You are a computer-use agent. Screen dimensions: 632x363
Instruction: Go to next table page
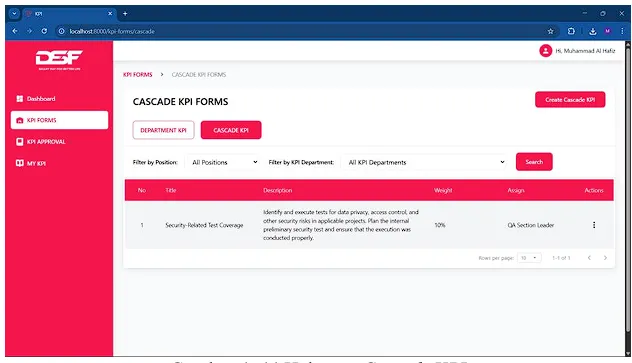pos(605,258)
